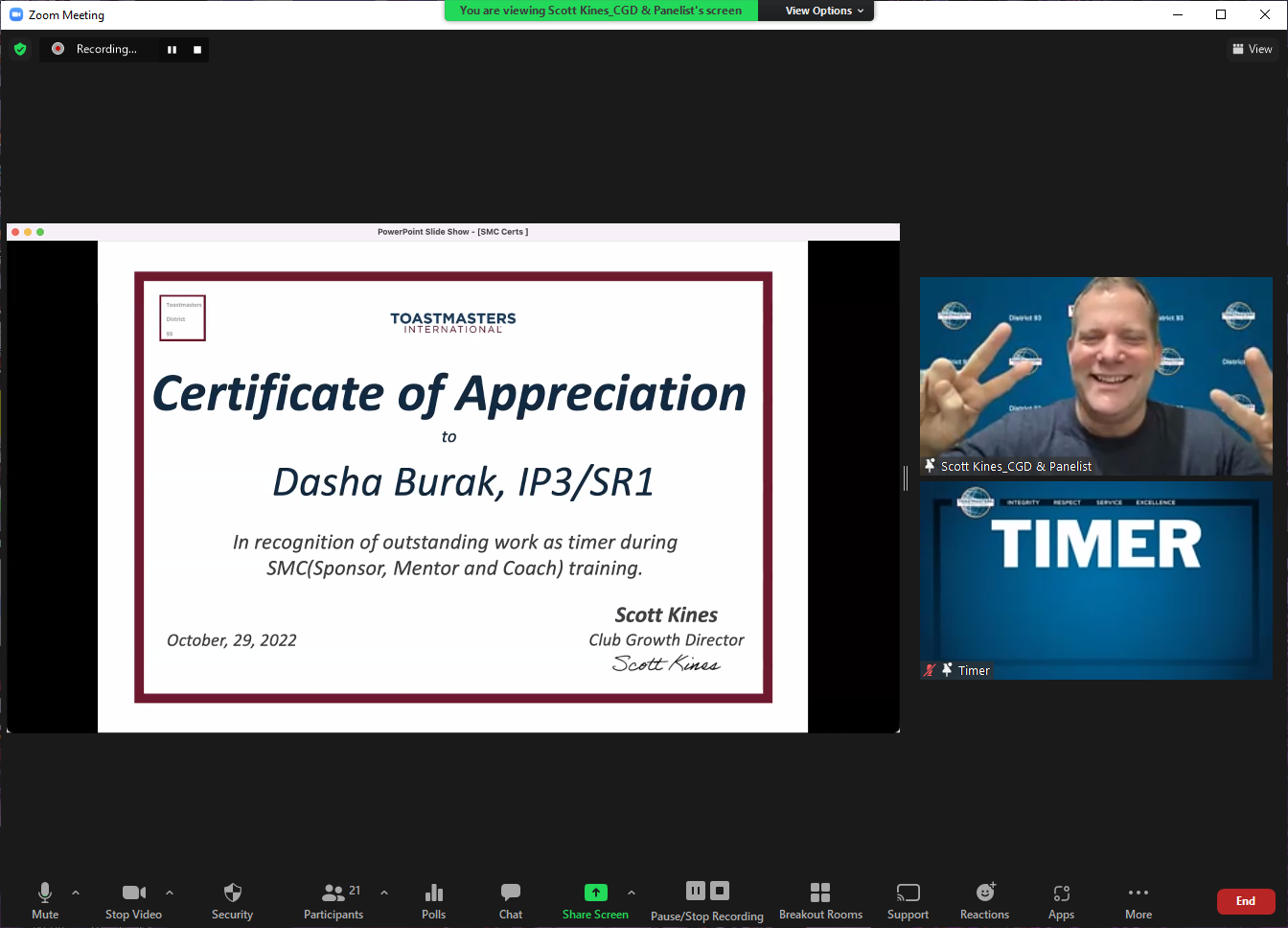Start Share Screen

595,901
